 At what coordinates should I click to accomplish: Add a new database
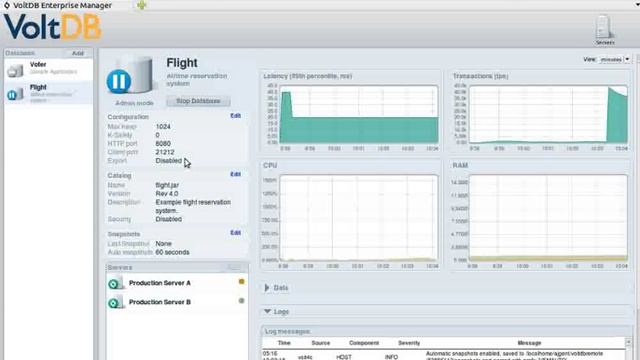[x=78, y=53]
